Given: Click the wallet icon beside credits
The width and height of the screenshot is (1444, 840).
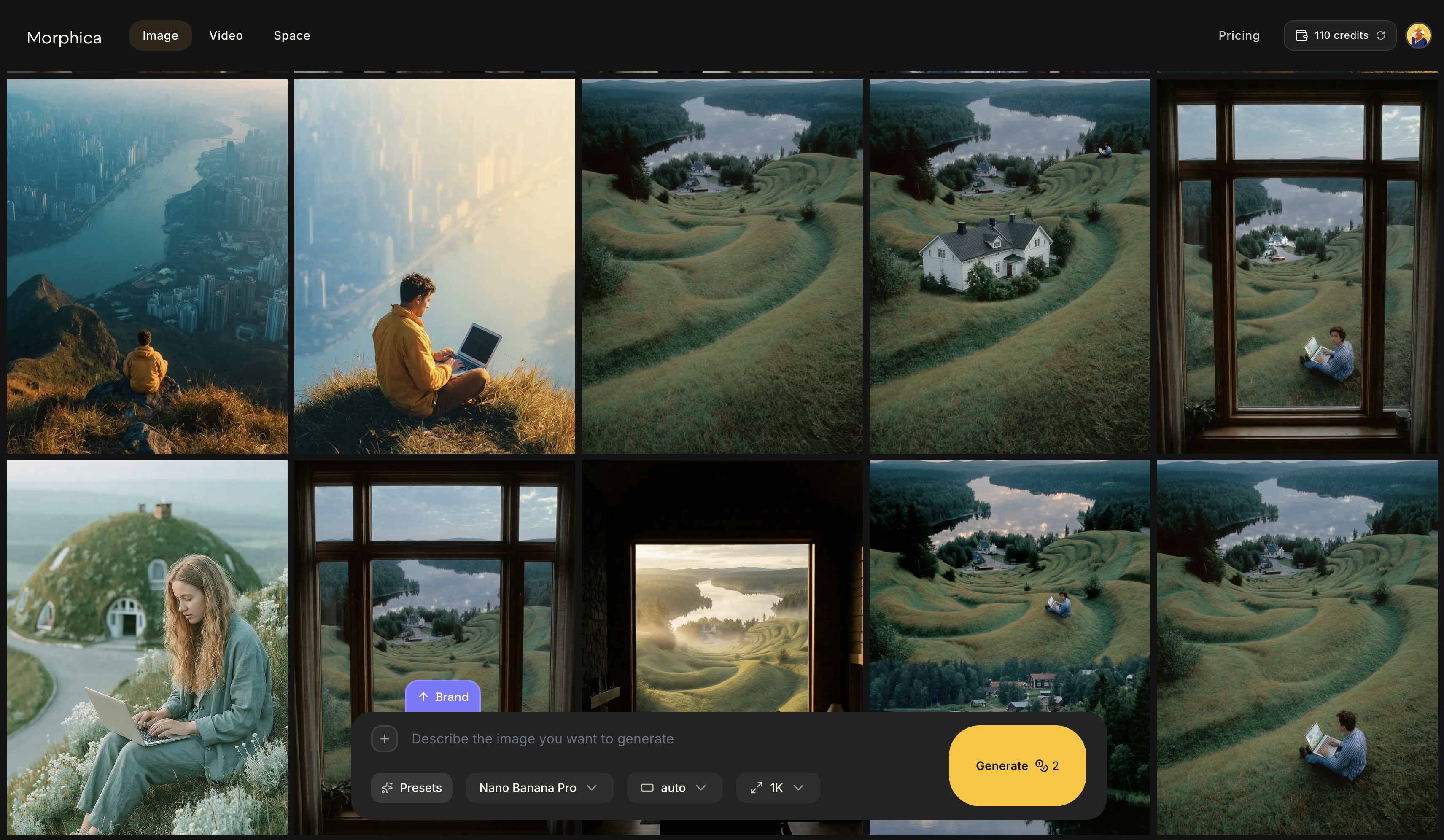Looking at the screenshot, I should point(1301,35).
